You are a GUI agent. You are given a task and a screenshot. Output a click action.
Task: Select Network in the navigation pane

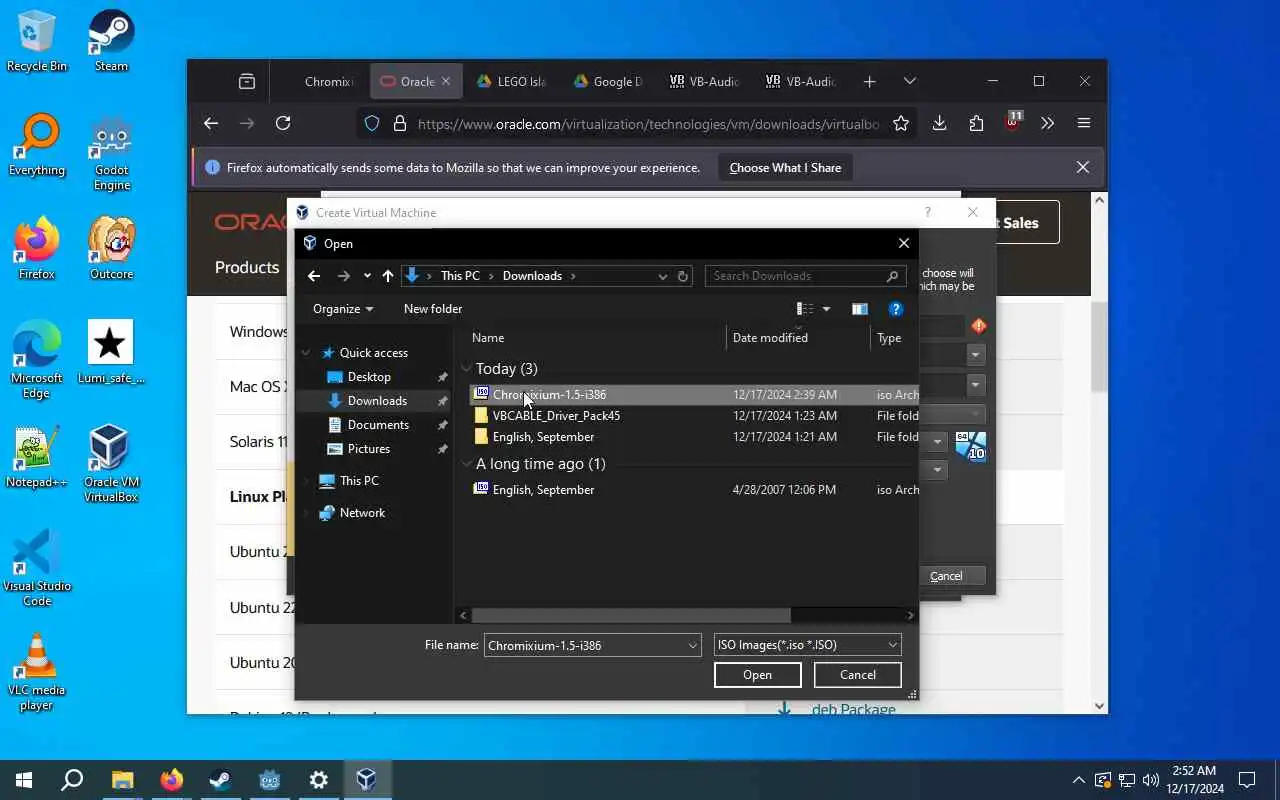pos(362,513)
